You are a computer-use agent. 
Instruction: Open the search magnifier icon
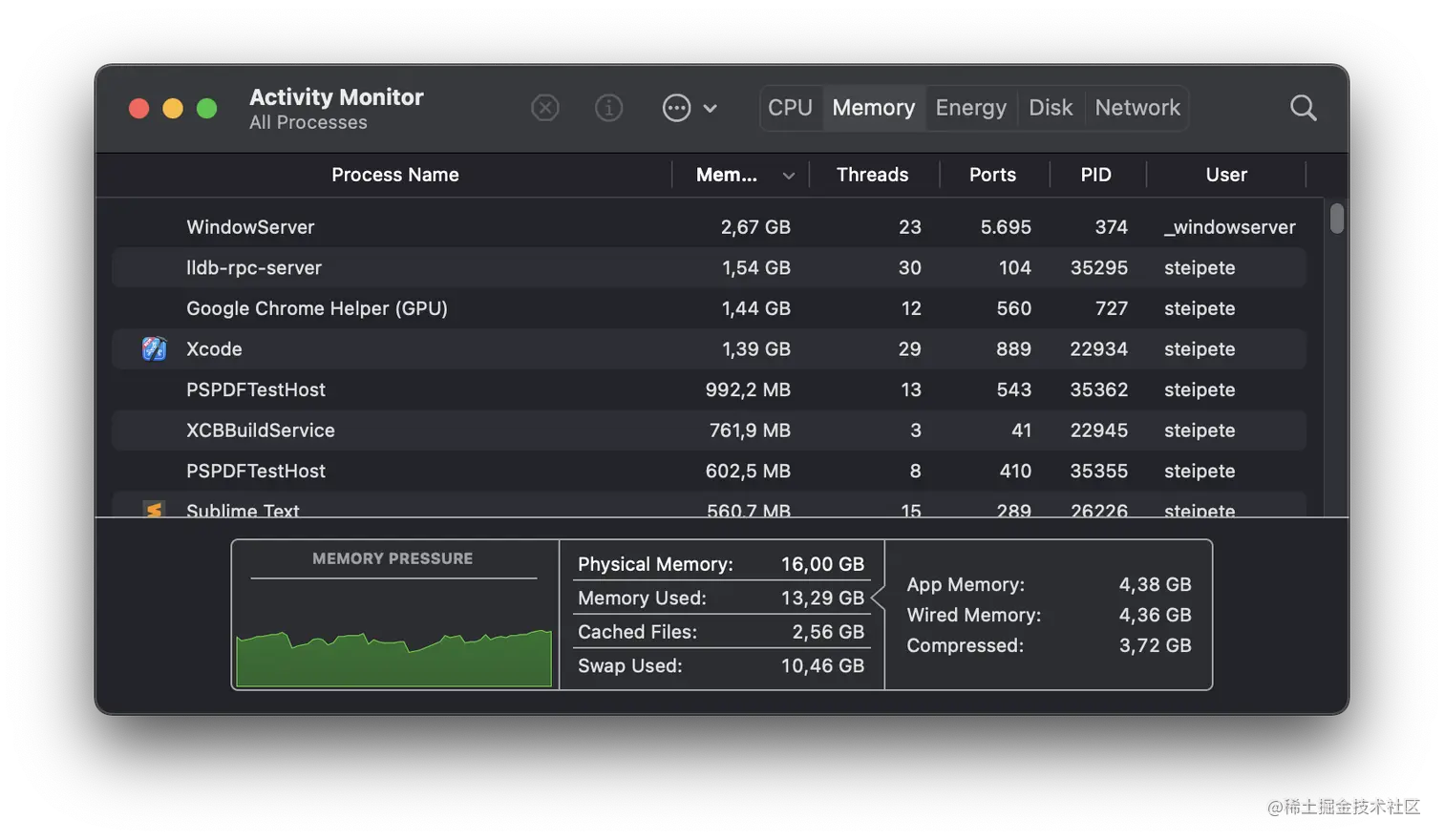(1303, 108)
